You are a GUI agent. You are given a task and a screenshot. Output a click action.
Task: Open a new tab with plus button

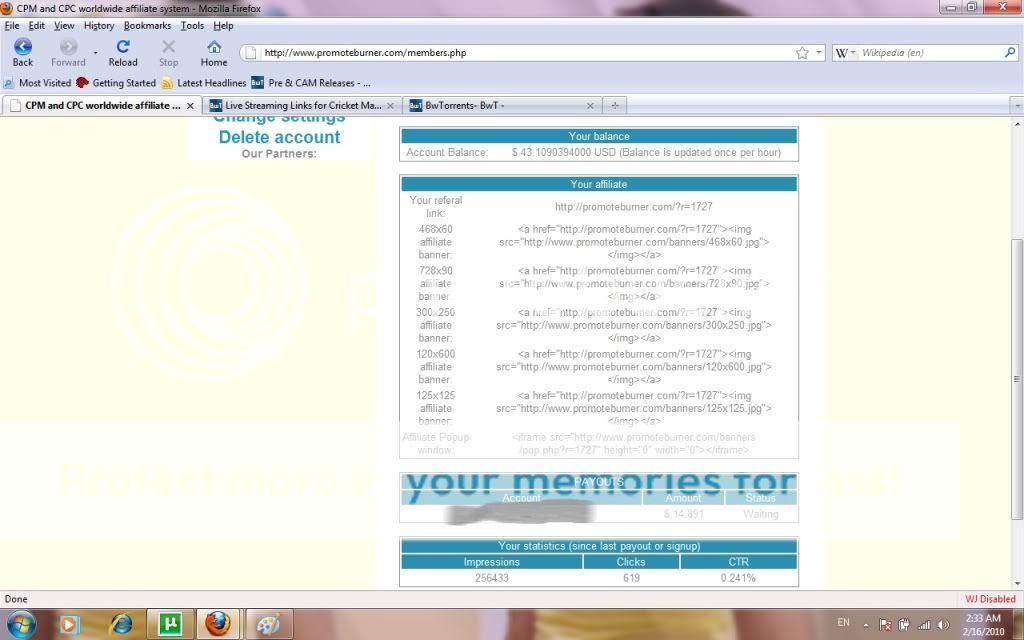615,105
